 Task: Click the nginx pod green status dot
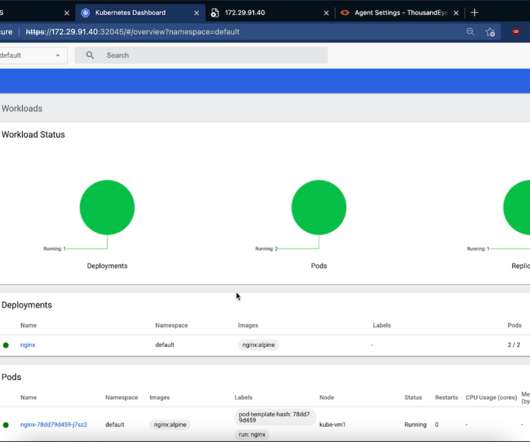pyautogui.click(x=6, y=425)
